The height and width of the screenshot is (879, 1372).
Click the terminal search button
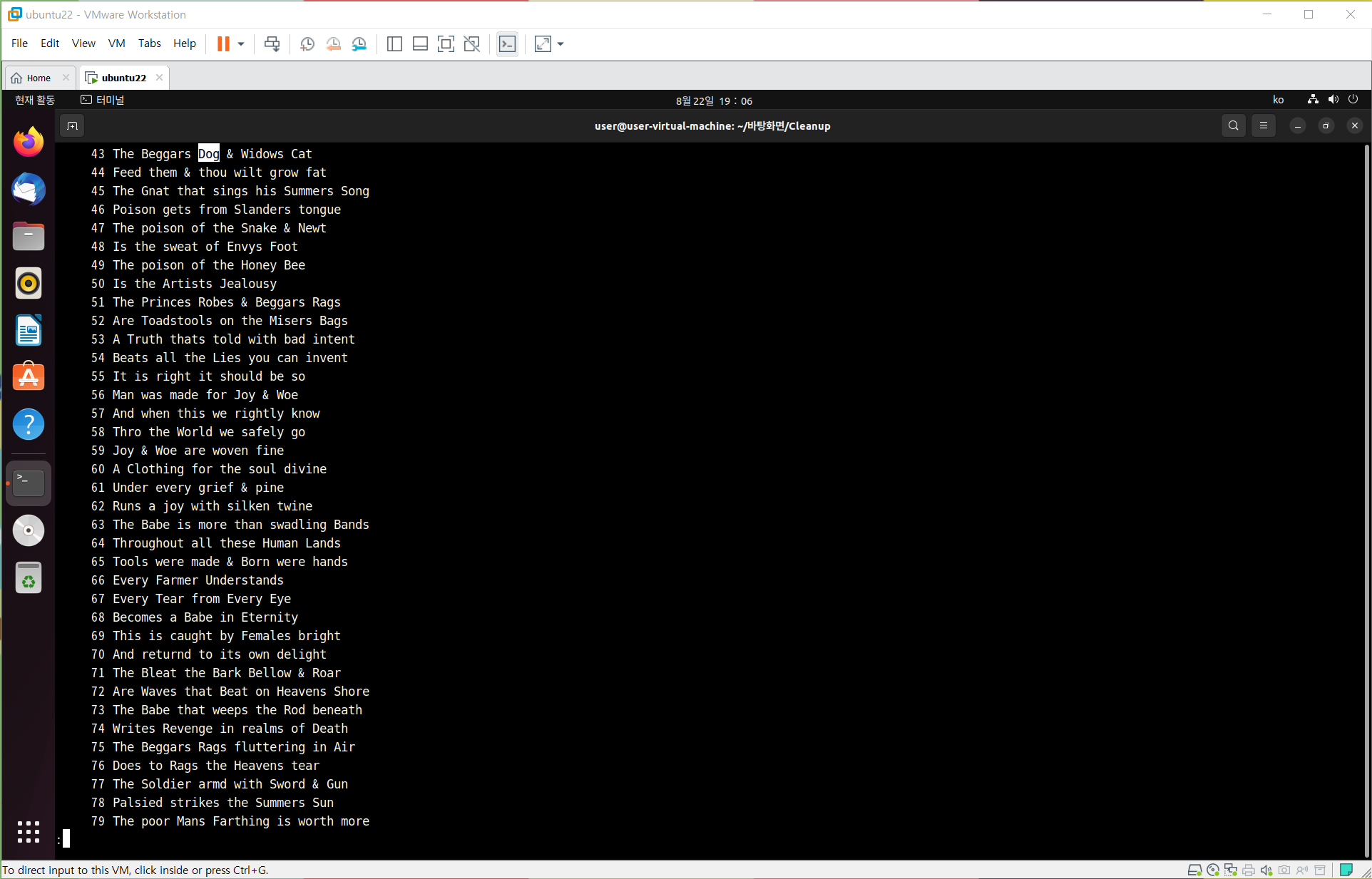pos(1233,126)
